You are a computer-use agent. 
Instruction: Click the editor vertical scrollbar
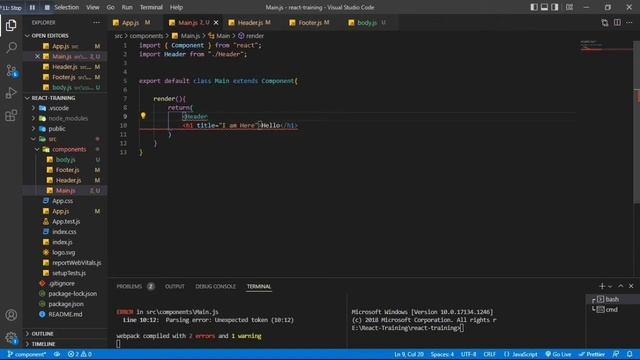click(x=636, y=121)
